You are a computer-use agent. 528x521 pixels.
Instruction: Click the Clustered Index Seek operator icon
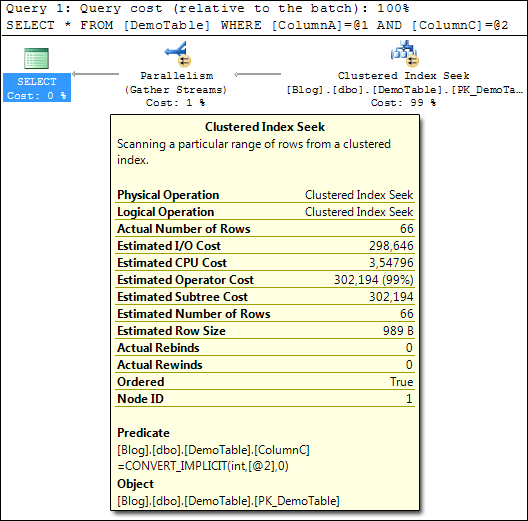pyautogui.click(x=404, y=54)
